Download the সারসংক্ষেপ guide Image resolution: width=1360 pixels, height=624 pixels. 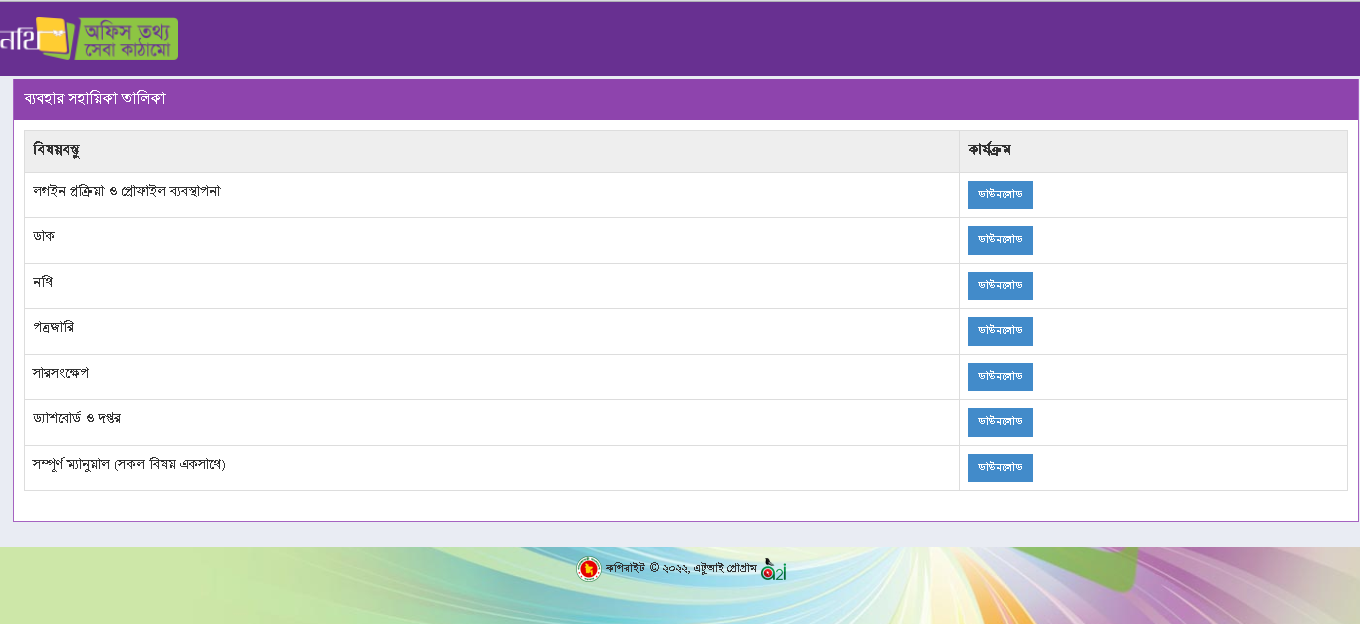pyautogui.click(x=999, y=377)
